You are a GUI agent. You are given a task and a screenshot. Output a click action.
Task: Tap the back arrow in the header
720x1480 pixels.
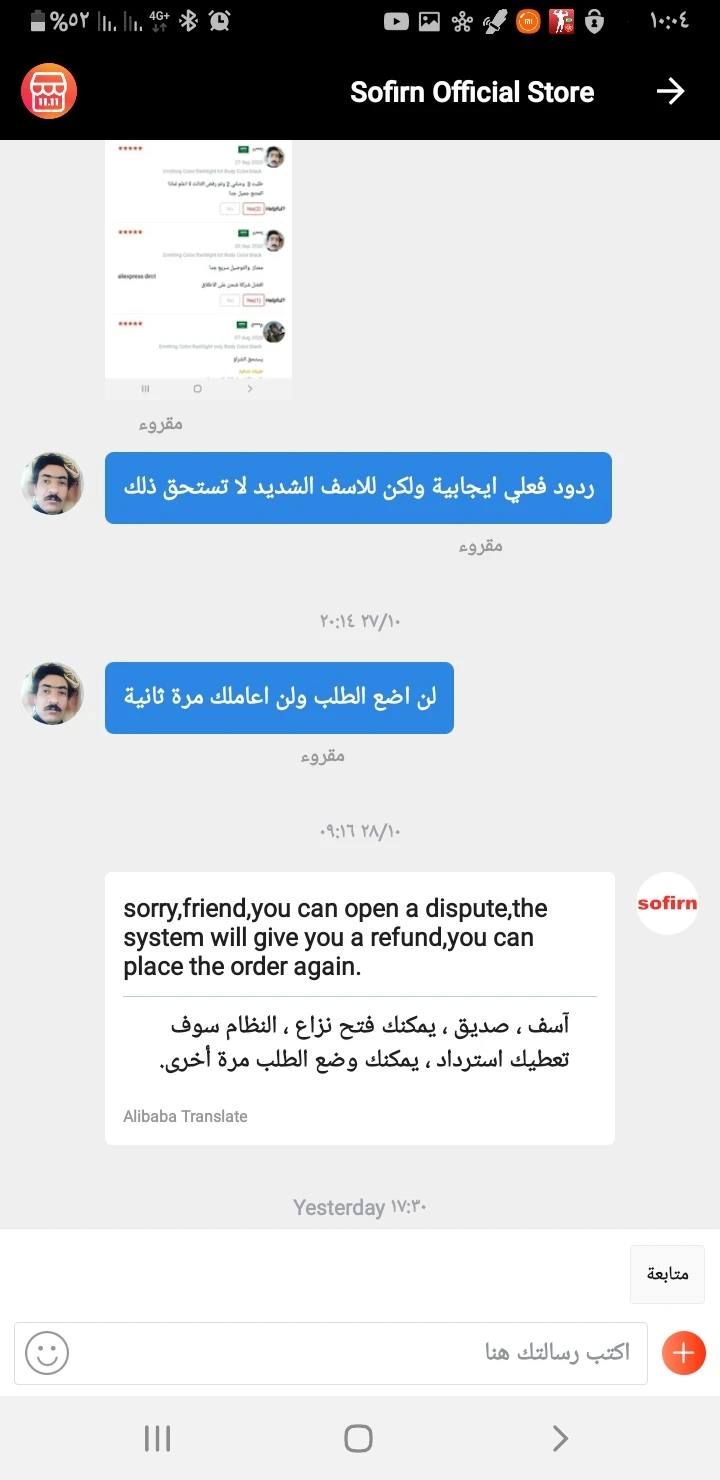coord(670,92)
